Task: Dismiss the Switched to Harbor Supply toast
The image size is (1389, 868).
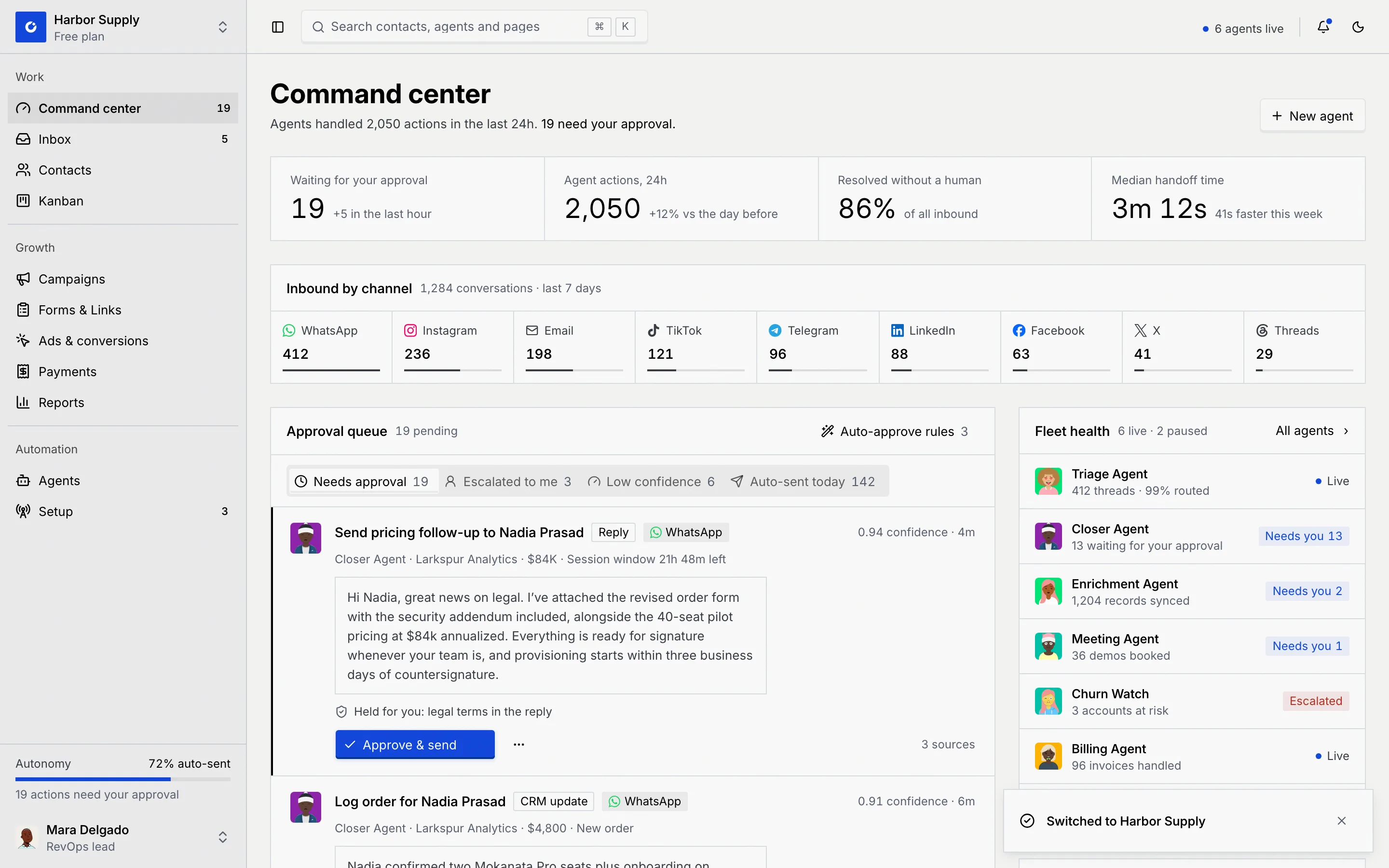Action: click(x=1341, y=821)
